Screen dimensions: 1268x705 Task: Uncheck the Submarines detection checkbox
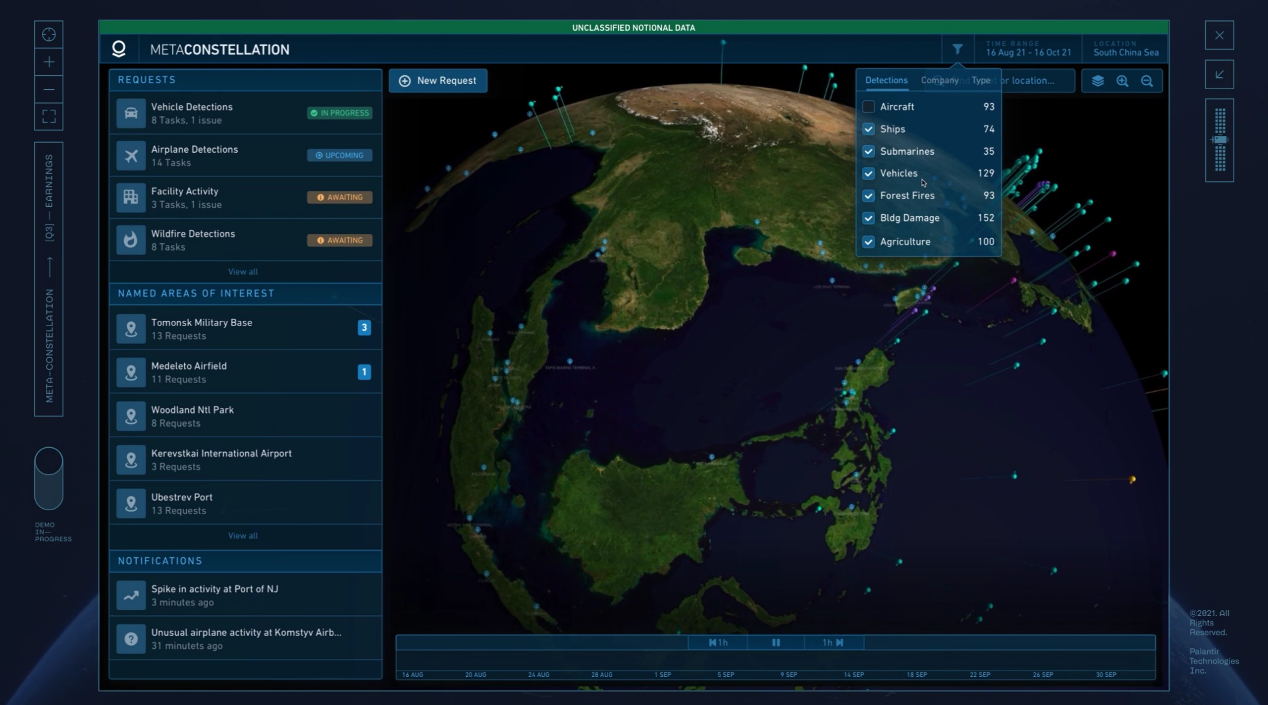pos(868,152)
